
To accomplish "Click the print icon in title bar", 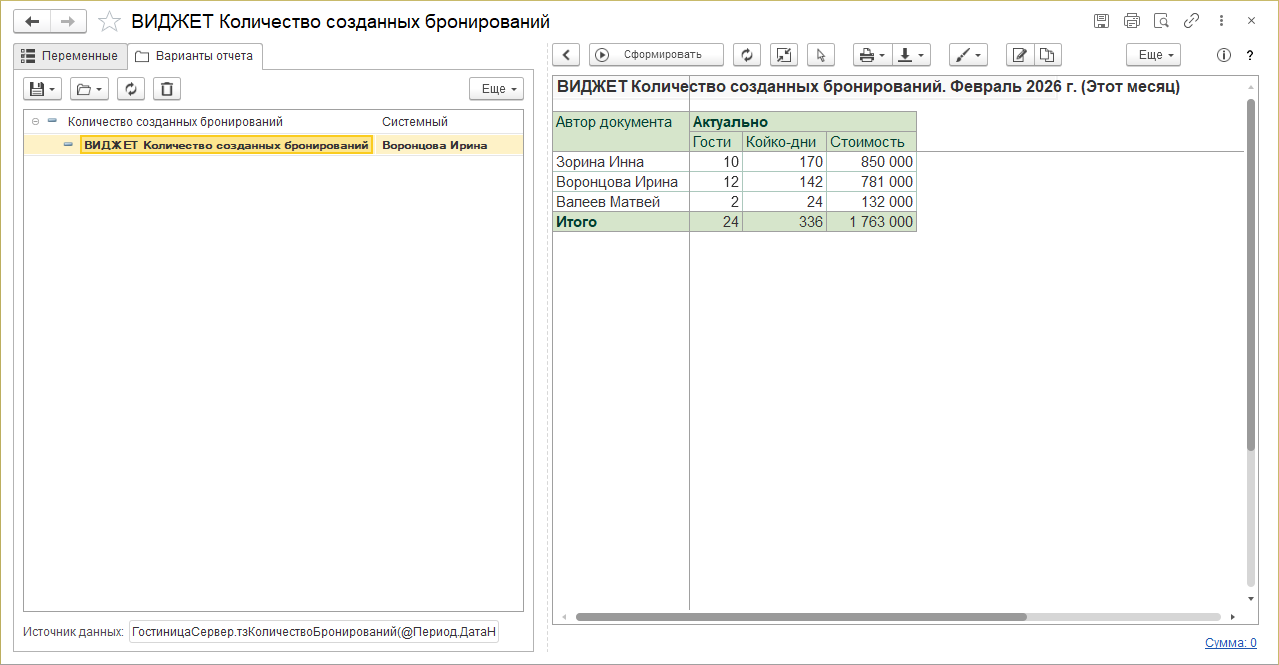I will pos(1131,21).
